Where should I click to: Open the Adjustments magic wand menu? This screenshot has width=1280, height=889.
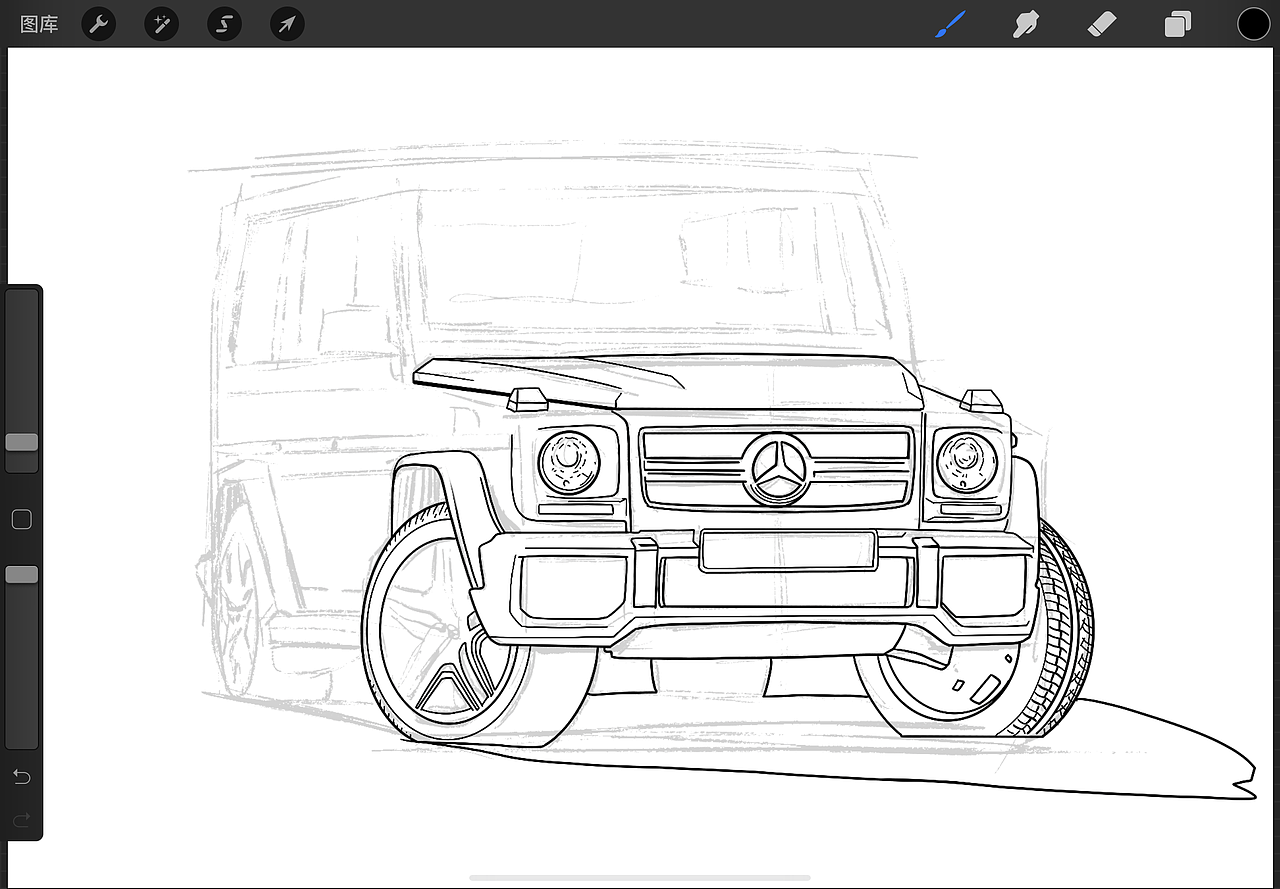click(161, 24)
